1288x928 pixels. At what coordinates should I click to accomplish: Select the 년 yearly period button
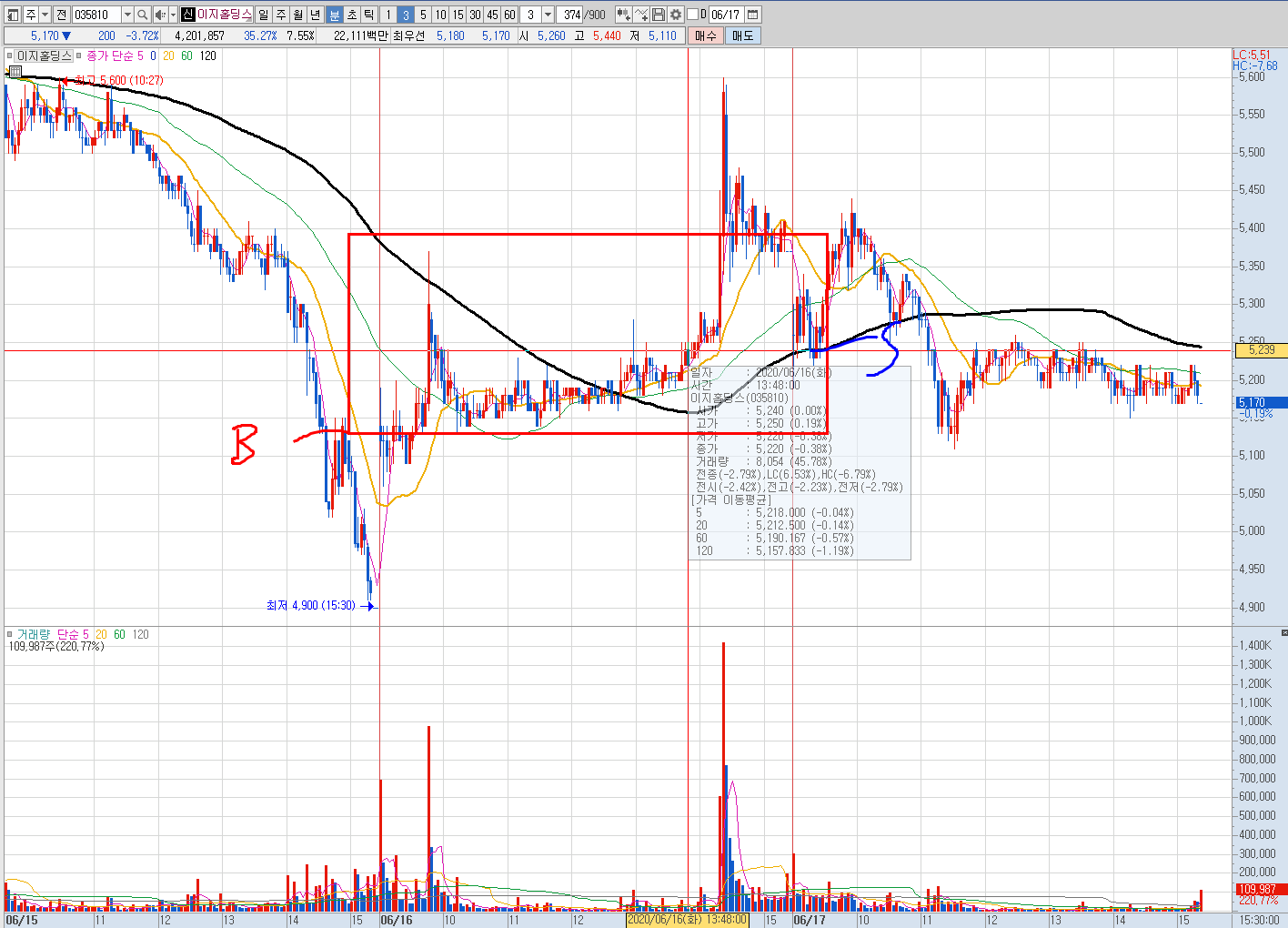click(x=316, y=15)
